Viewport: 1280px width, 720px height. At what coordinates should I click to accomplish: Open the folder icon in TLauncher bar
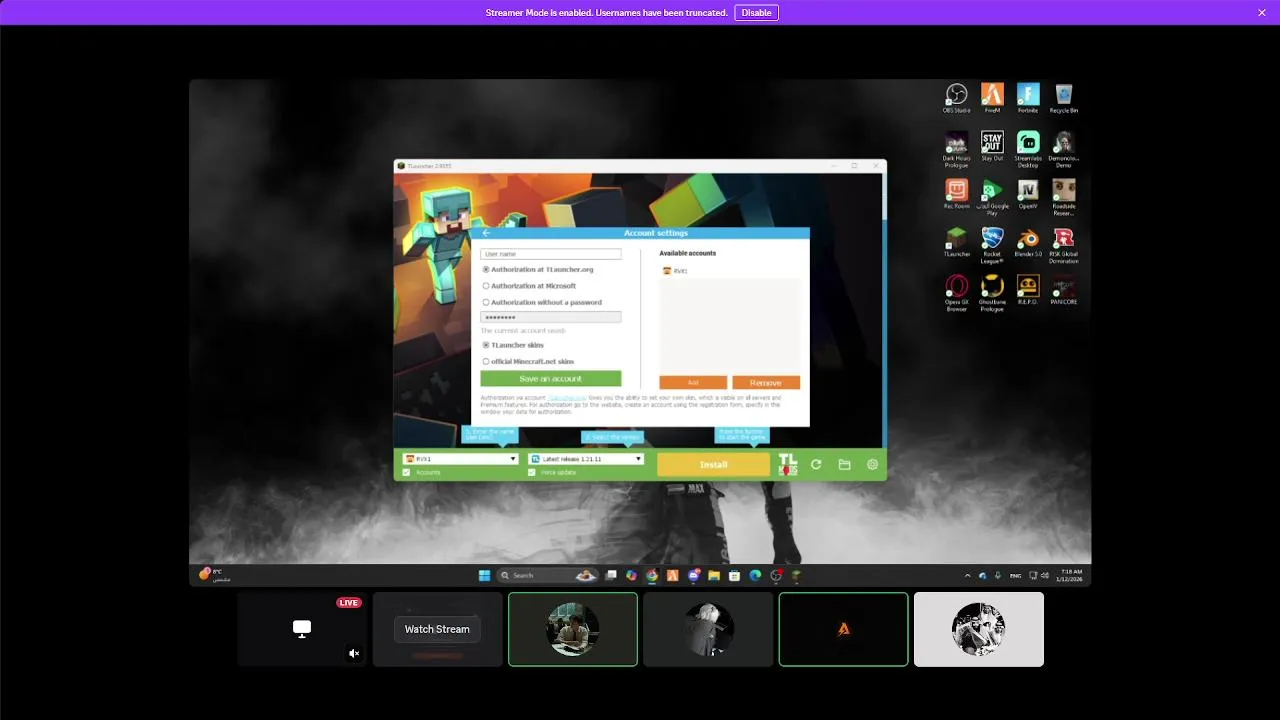[844, 464]
